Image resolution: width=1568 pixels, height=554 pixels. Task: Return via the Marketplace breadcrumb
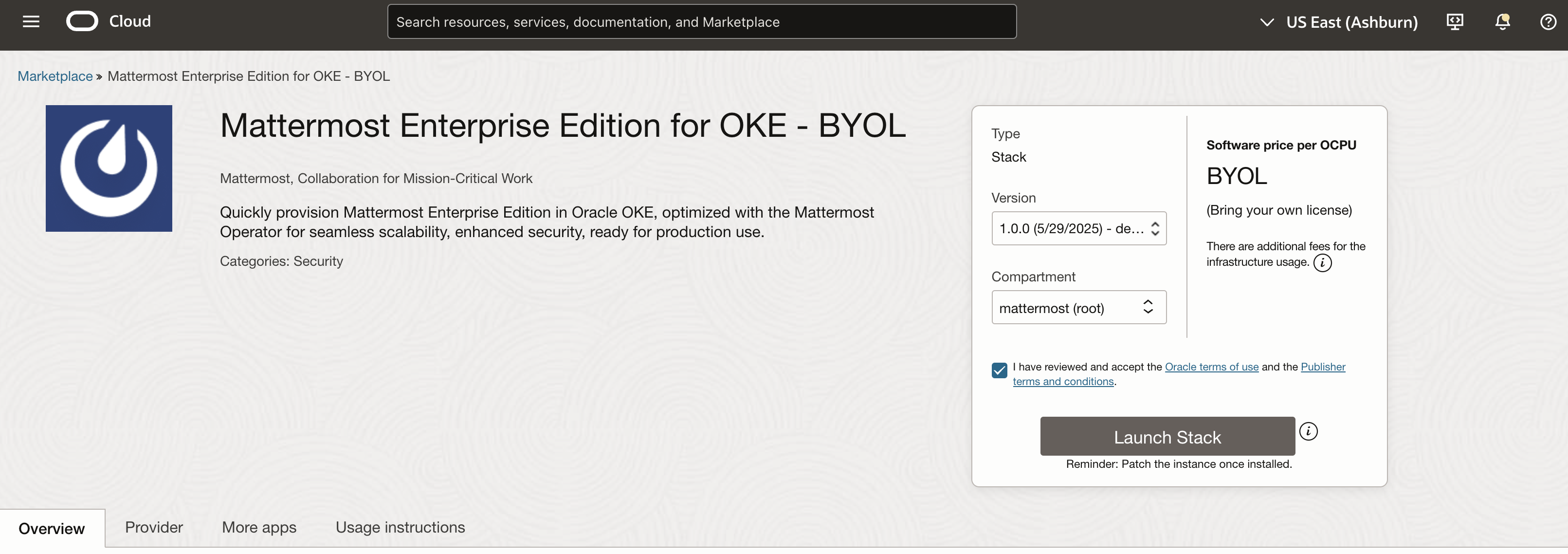[54, 75]
